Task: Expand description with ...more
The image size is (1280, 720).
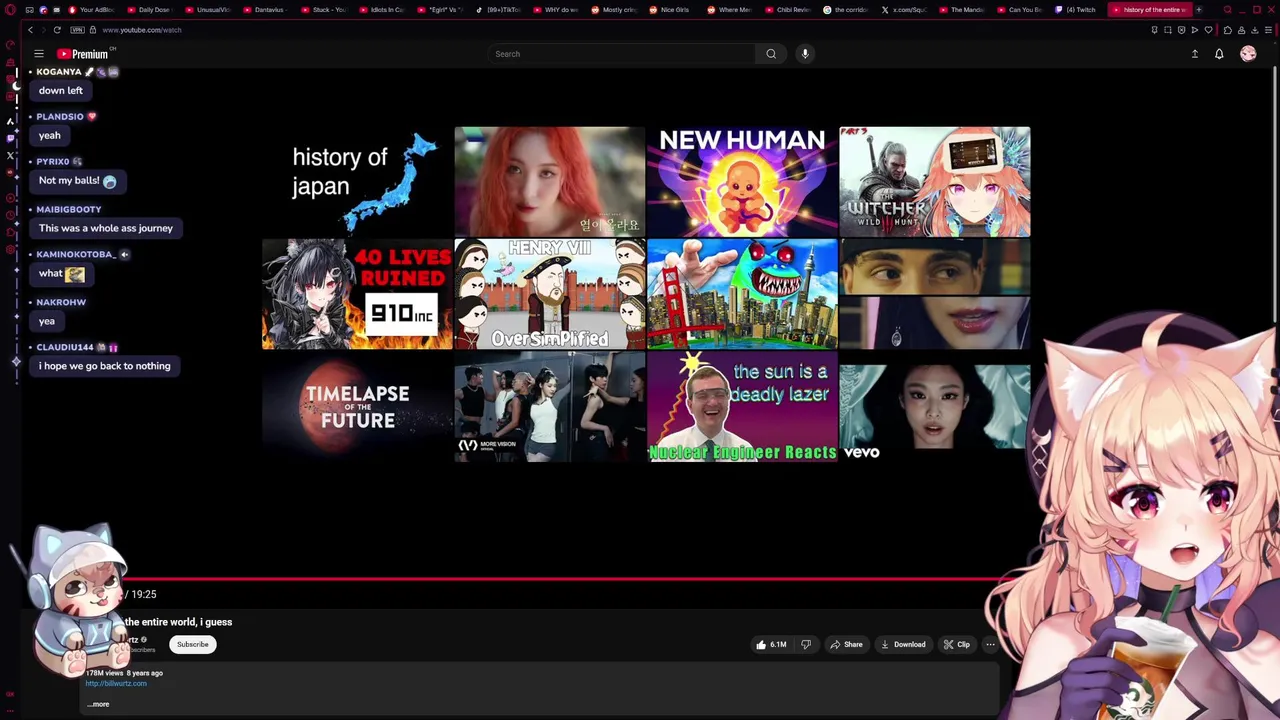Action: [98, 704]
